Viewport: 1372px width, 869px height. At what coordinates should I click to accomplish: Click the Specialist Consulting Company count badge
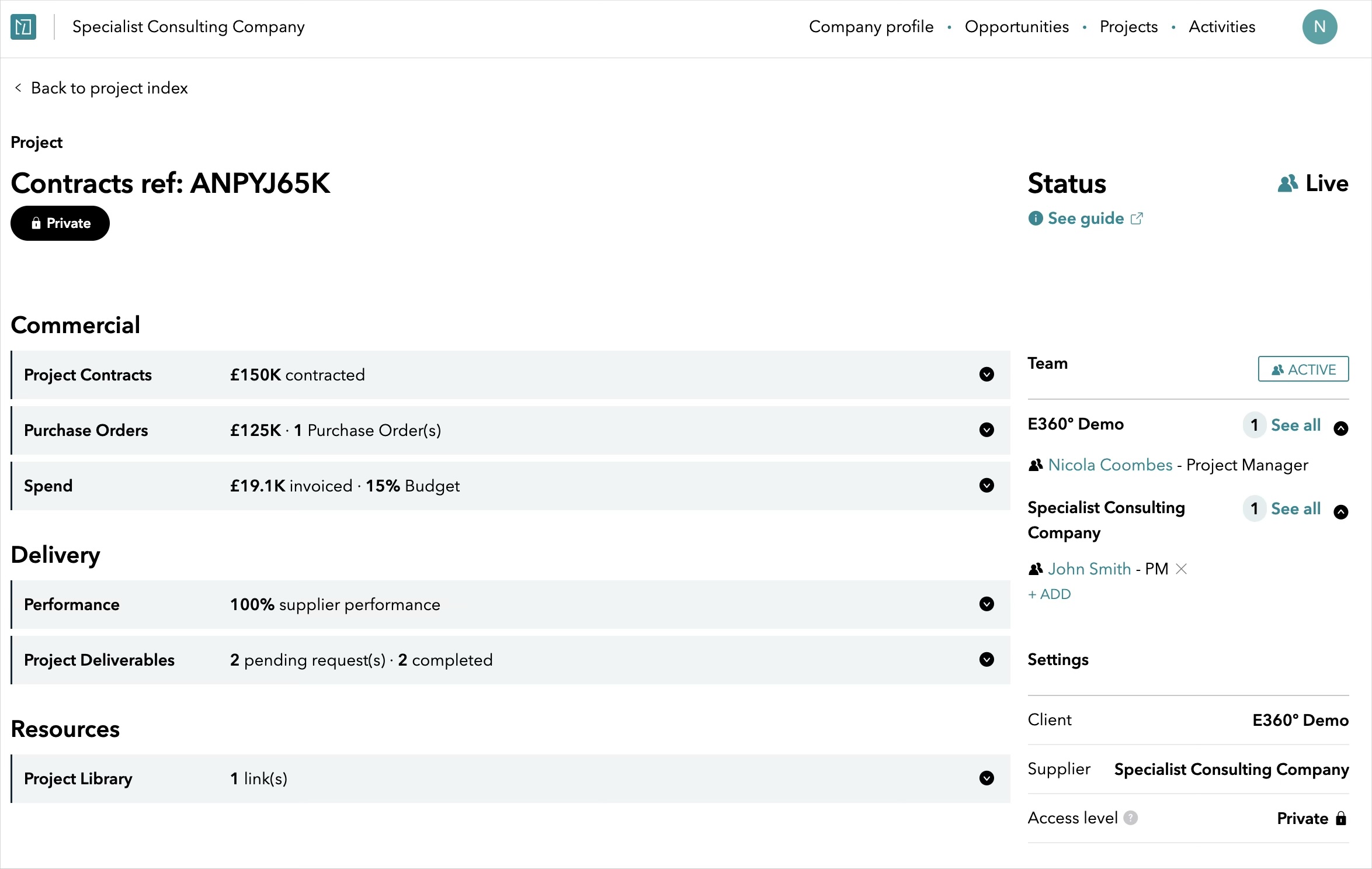click(x=1254, y=509)
